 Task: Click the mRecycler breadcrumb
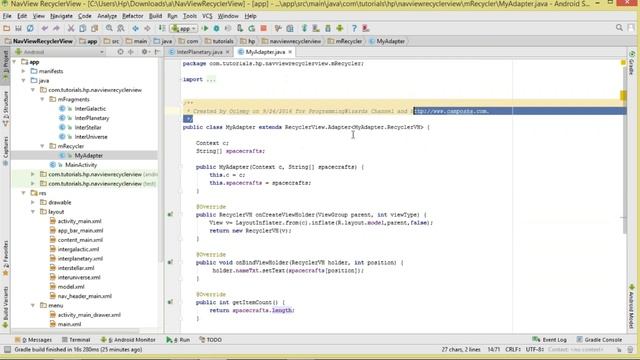[345, 41]
